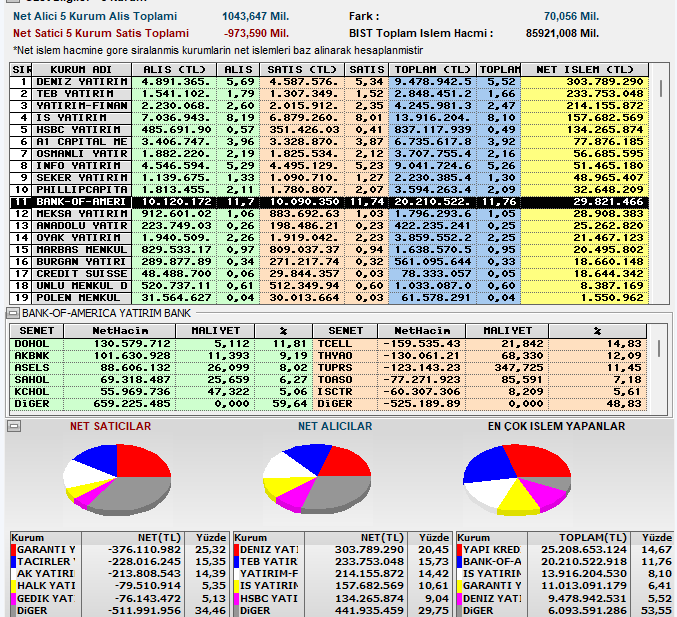The height and width of the screenshot is (617, 677).
Task: Select the INFO YATIRIM row
Action: 329,166
